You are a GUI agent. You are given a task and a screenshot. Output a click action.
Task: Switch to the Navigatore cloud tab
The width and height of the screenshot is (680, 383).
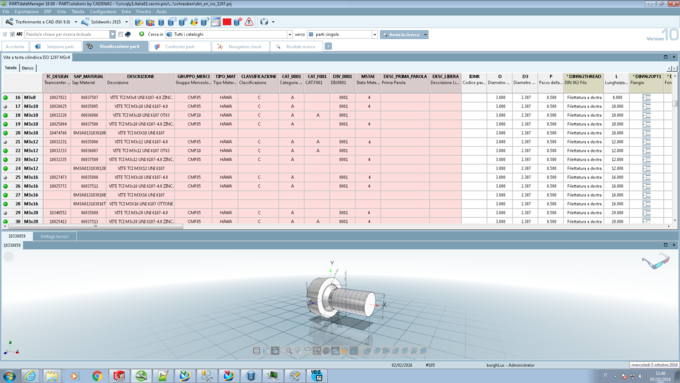coord(241,46)
